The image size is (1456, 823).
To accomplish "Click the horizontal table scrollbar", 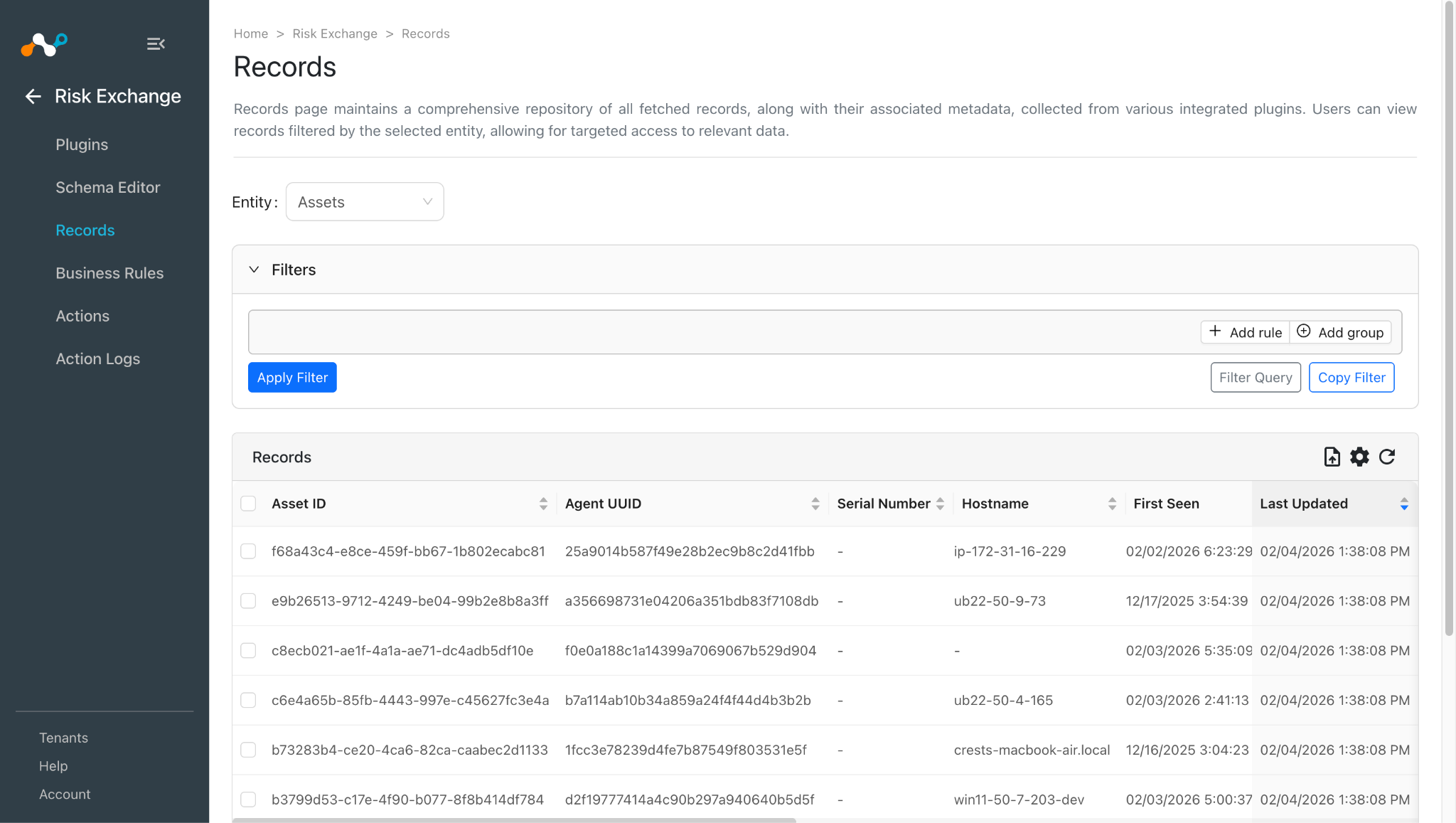I will pyautogui.click(x=514, y=820).
